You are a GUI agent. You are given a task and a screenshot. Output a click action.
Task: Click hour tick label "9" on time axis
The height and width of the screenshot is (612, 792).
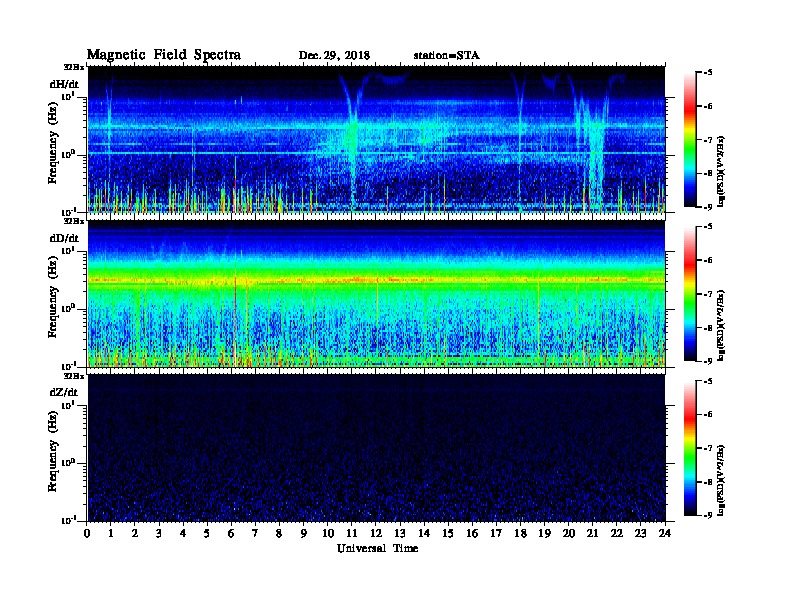point(304,533)
